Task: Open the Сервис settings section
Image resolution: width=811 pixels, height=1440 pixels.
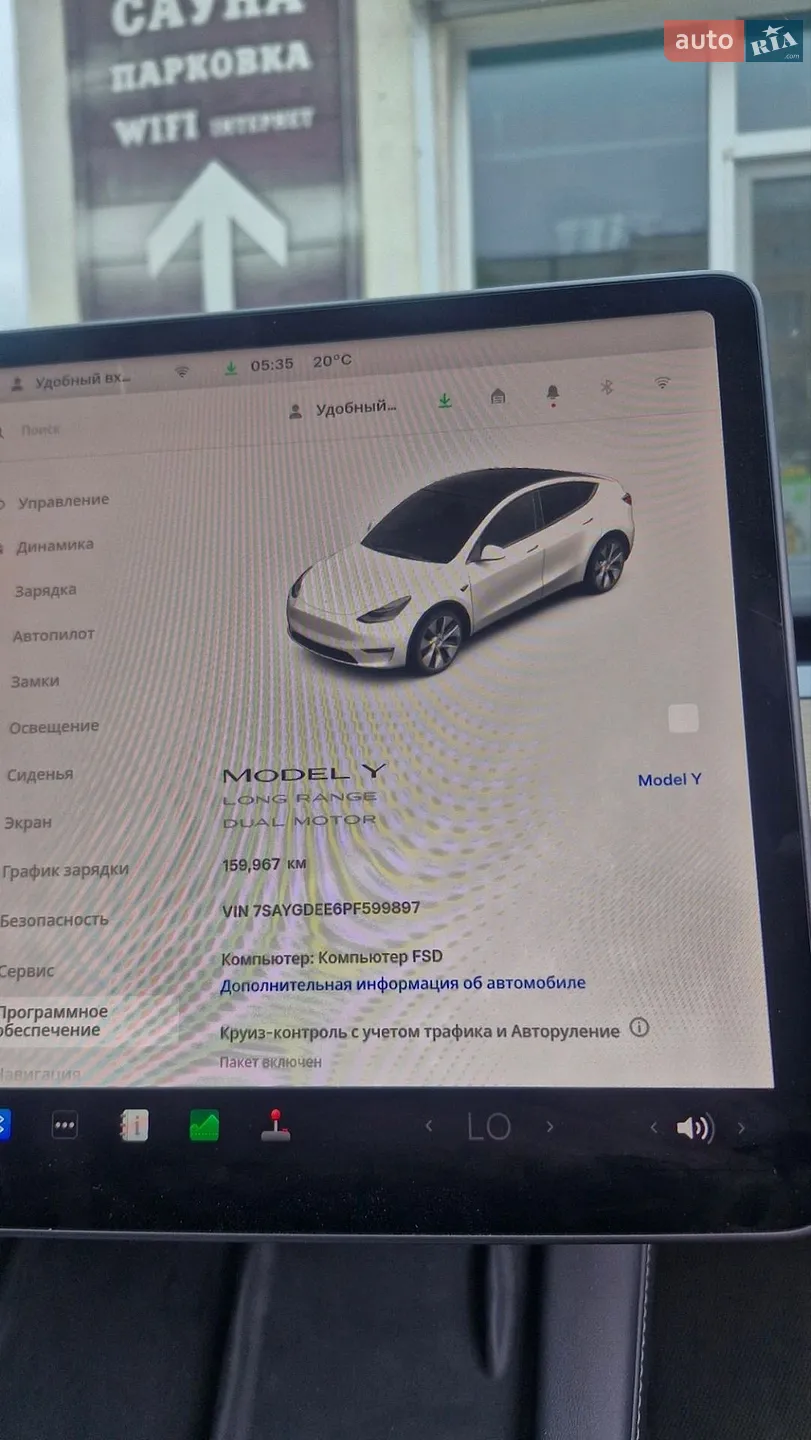Action: 27,971
